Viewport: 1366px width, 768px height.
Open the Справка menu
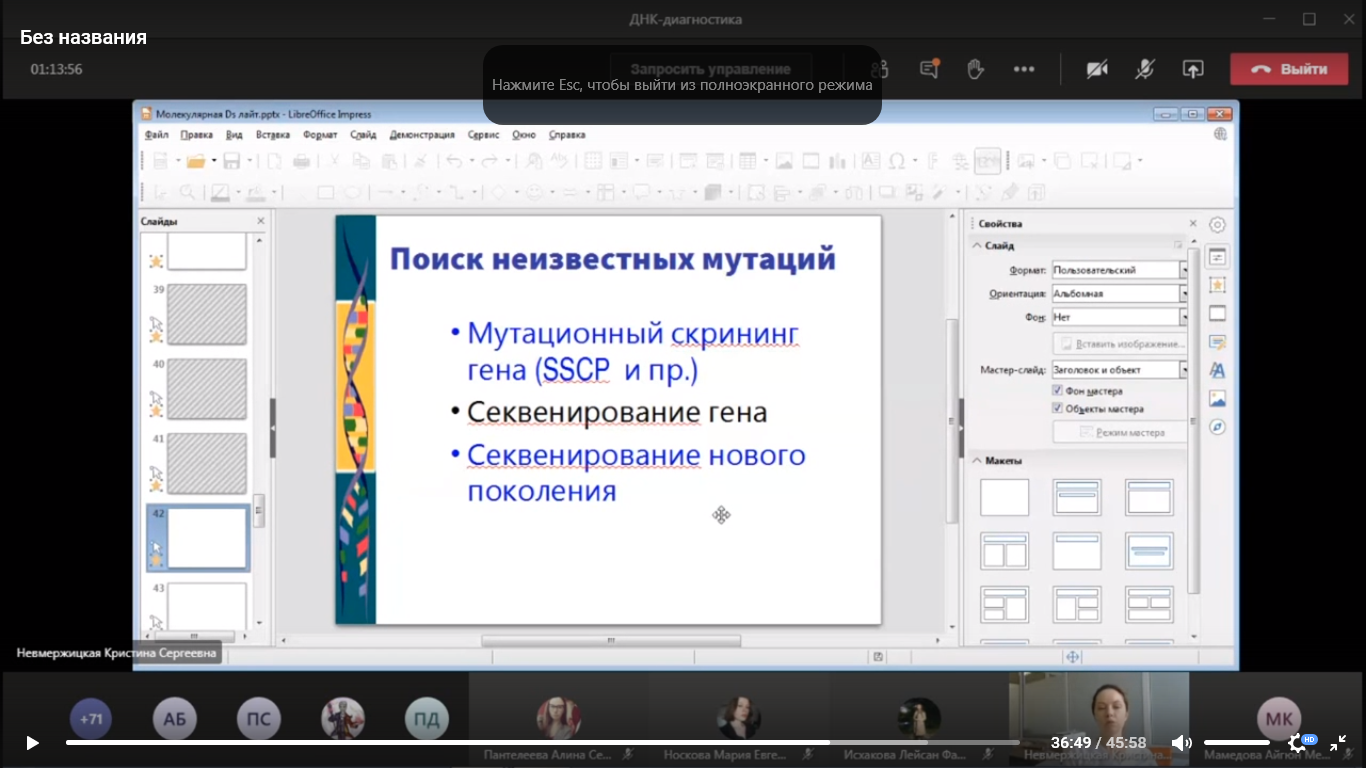click(567, 134)
